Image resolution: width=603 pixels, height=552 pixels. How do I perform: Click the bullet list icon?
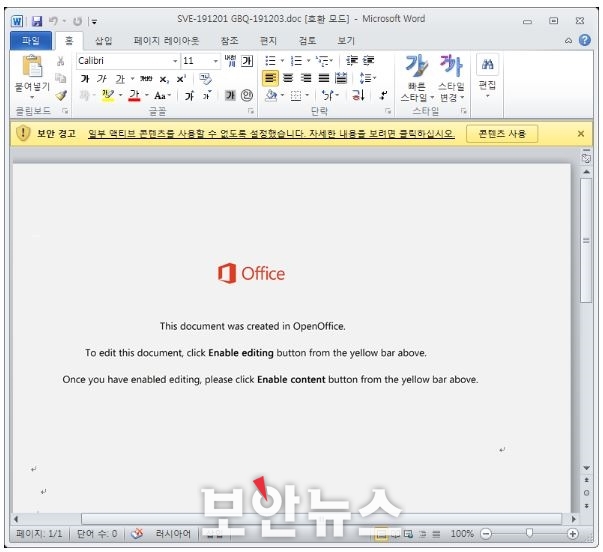tap(271, 61)
